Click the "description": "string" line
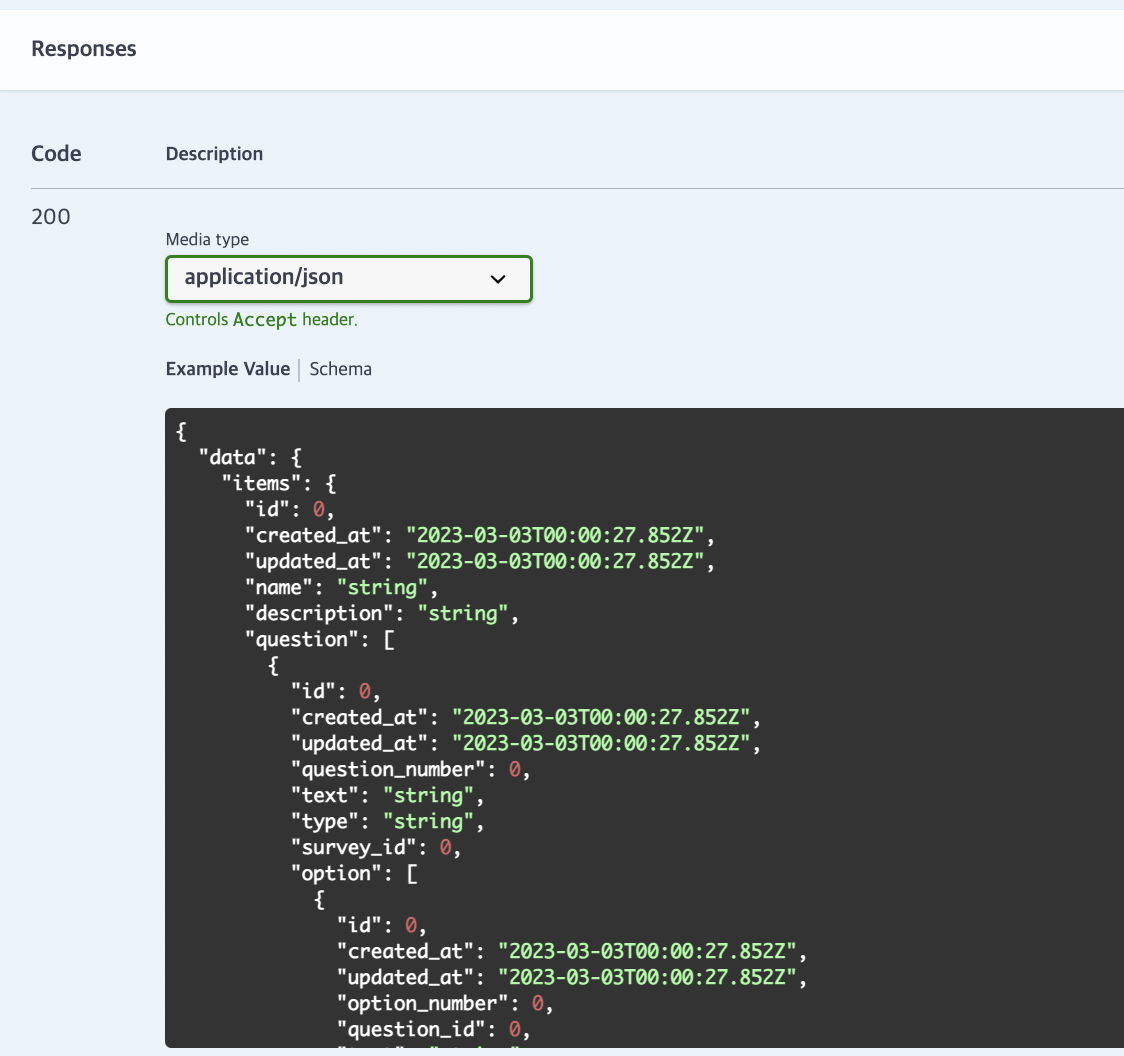 pyautogui.click(x=381, y=614)
